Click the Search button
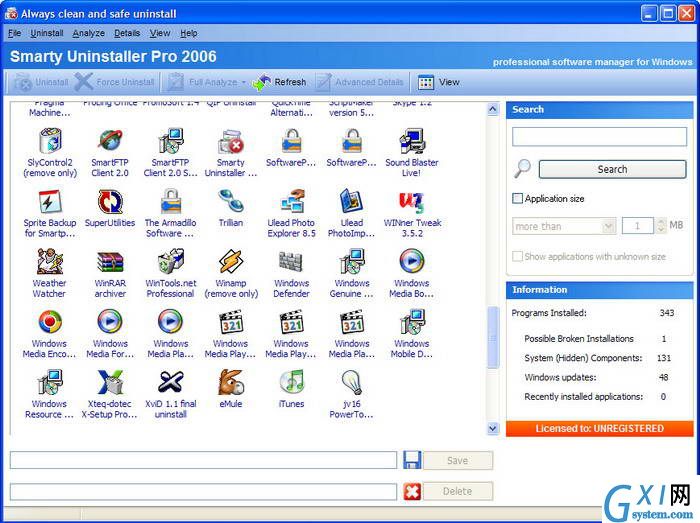700x523 pixels. (x=612, y=170)
